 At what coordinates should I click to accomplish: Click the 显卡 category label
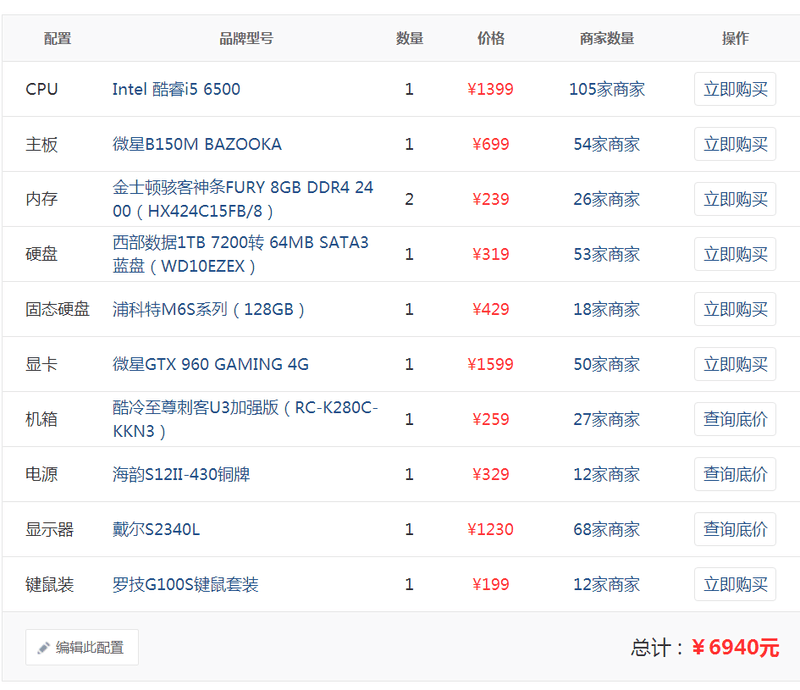41,364
